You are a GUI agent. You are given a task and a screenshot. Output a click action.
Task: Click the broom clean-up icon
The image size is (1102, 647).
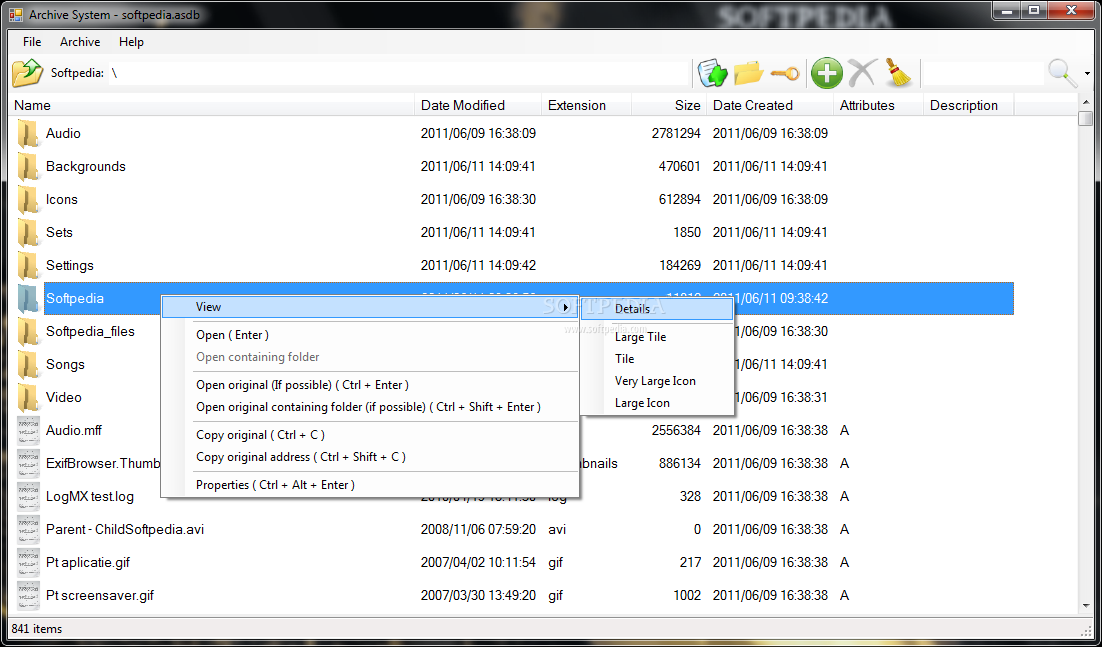[x=897, y=72]
